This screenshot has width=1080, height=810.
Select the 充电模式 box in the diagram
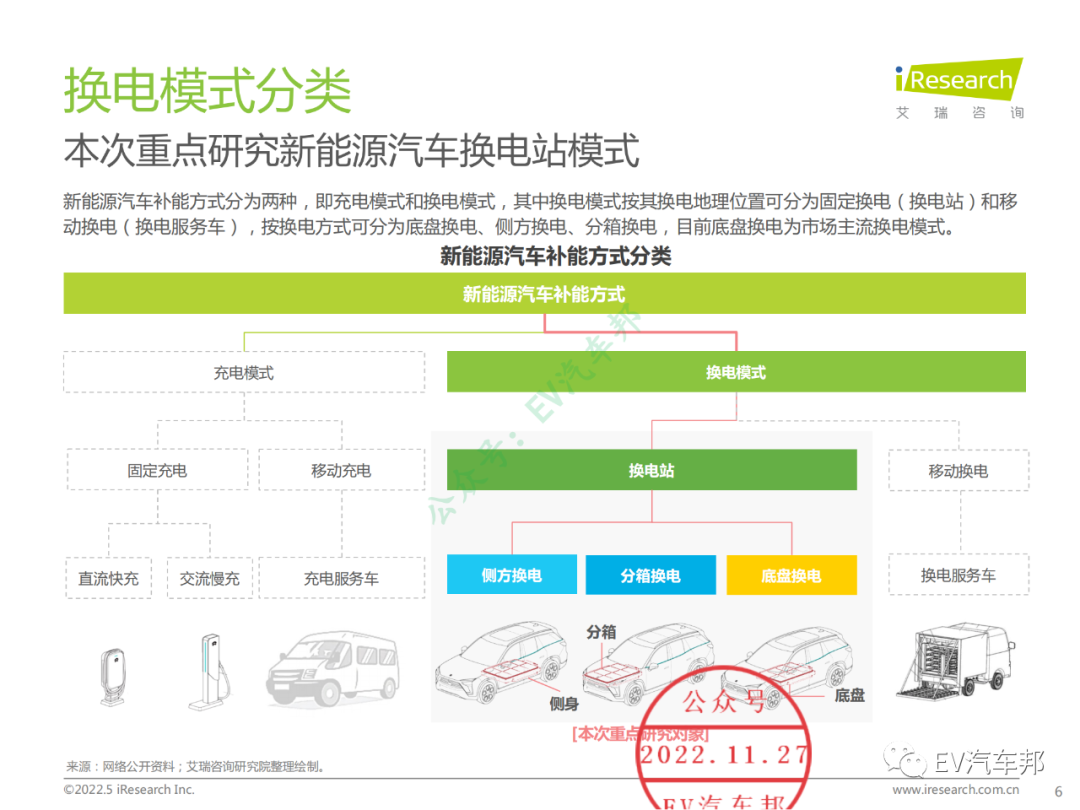click(244, 371)
